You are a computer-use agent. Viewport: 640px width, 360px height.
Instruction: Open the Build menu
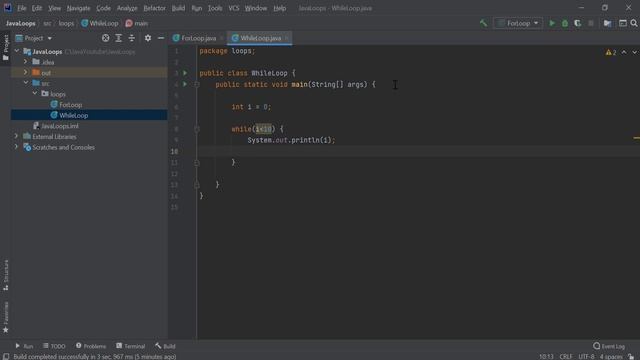click(178, 8)
